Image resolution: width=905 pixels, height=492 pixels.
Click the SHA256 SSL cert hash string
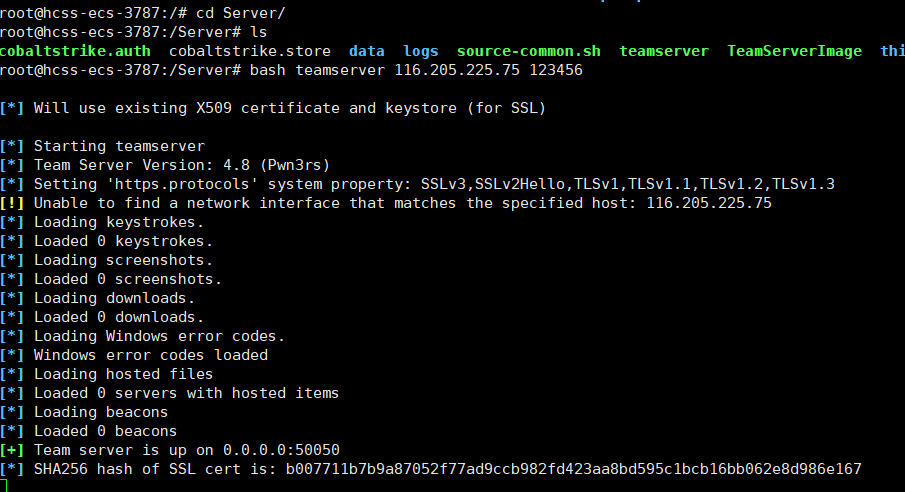pos(574,469)
